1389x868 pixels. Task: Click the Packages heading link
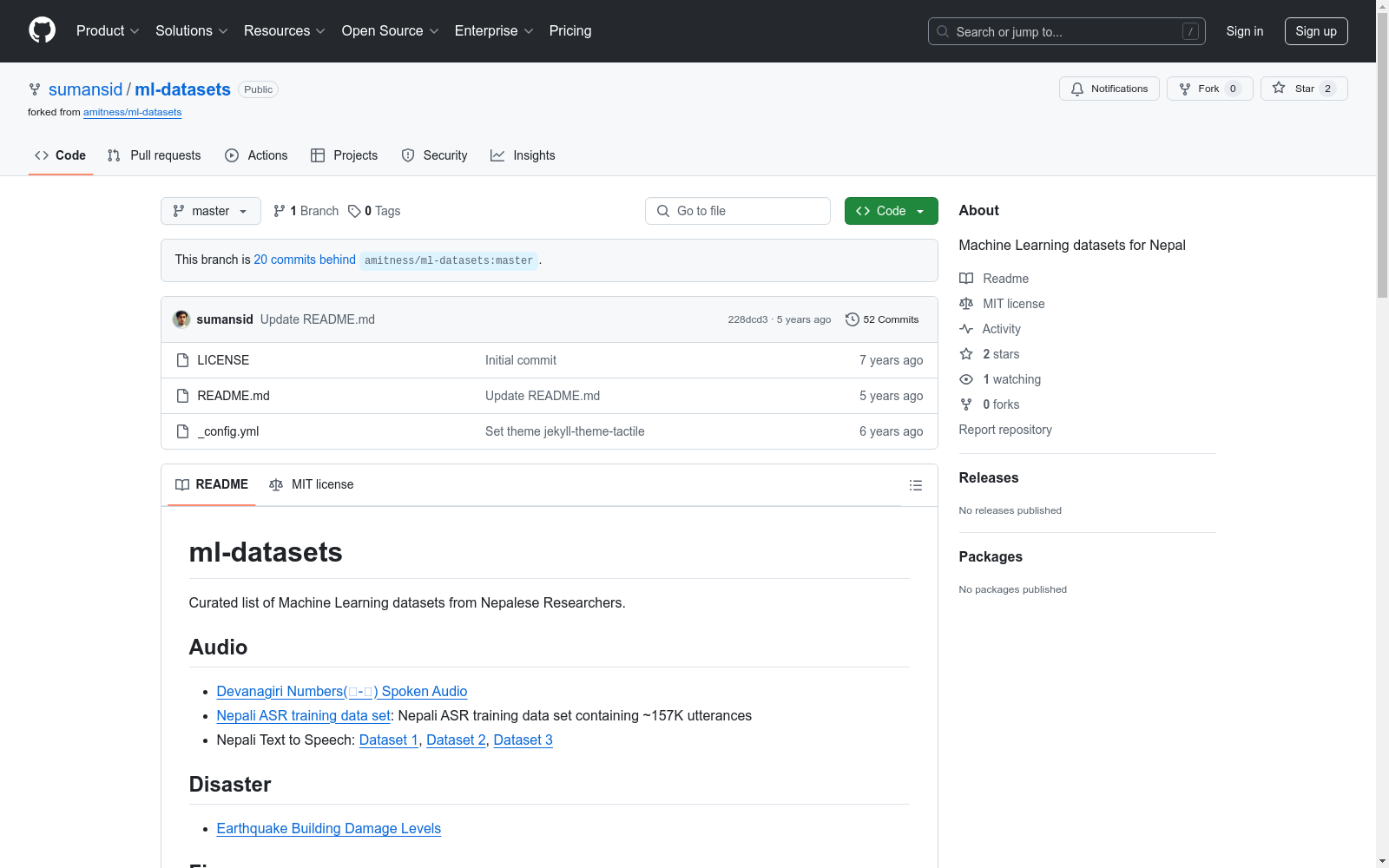click(991, 556)
